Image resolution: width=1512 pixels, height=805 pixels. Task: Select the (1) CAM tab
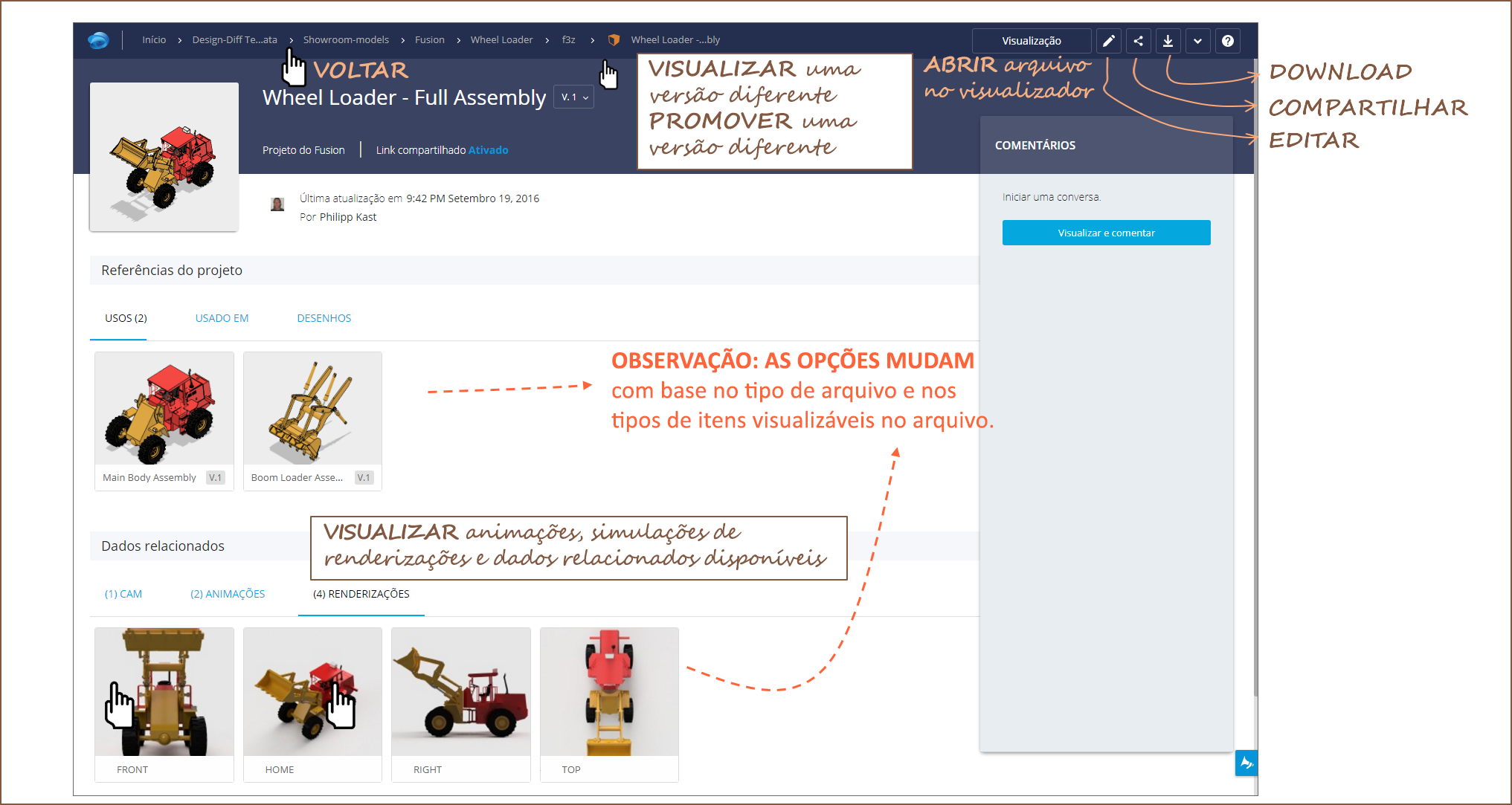(x=123, y=594)
